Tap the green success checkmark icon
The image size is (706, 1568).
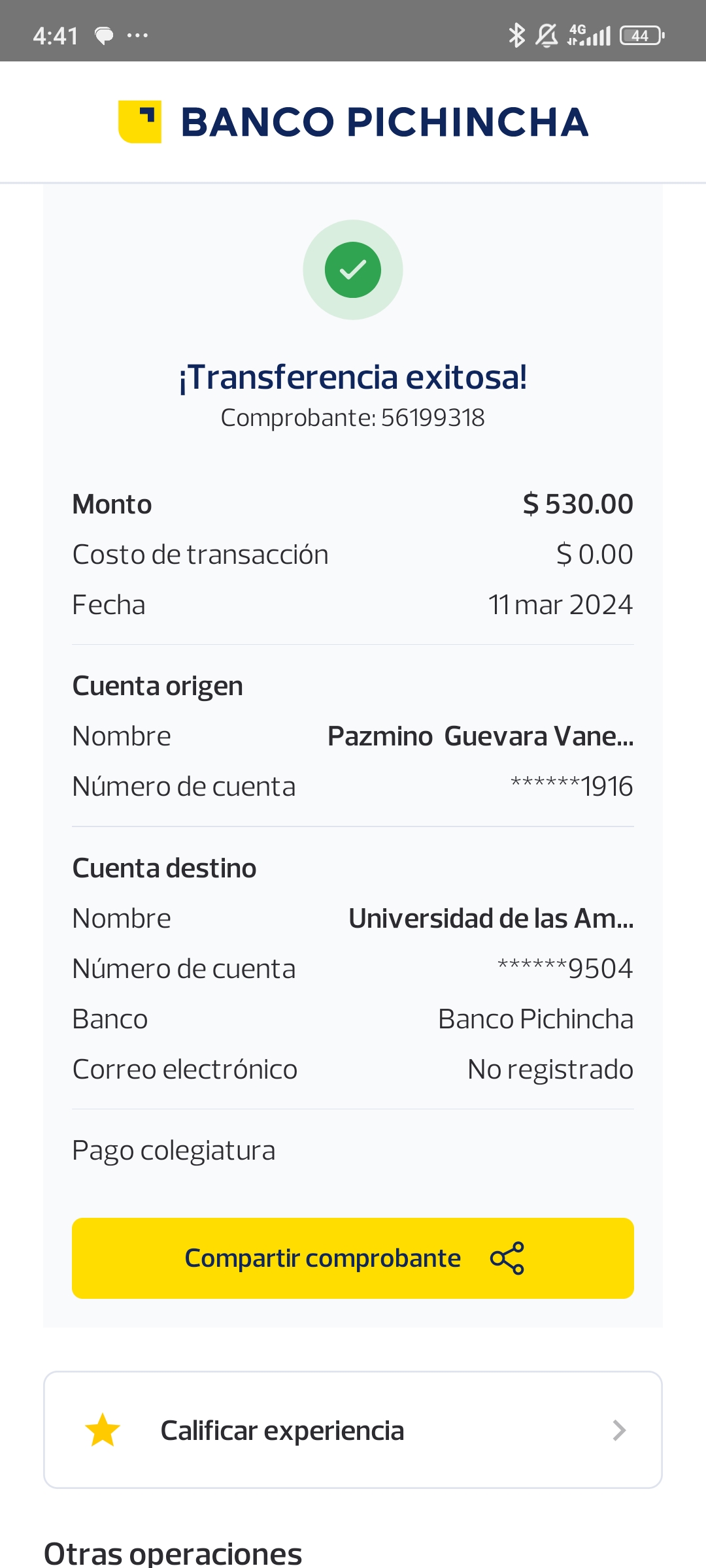point(353,270)
